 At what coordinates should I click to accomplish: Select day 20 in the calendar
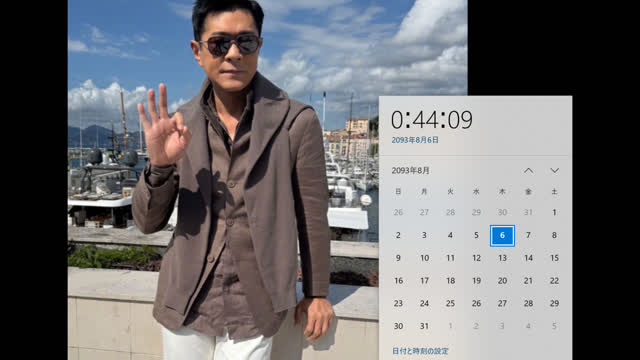tap(502, 281)
